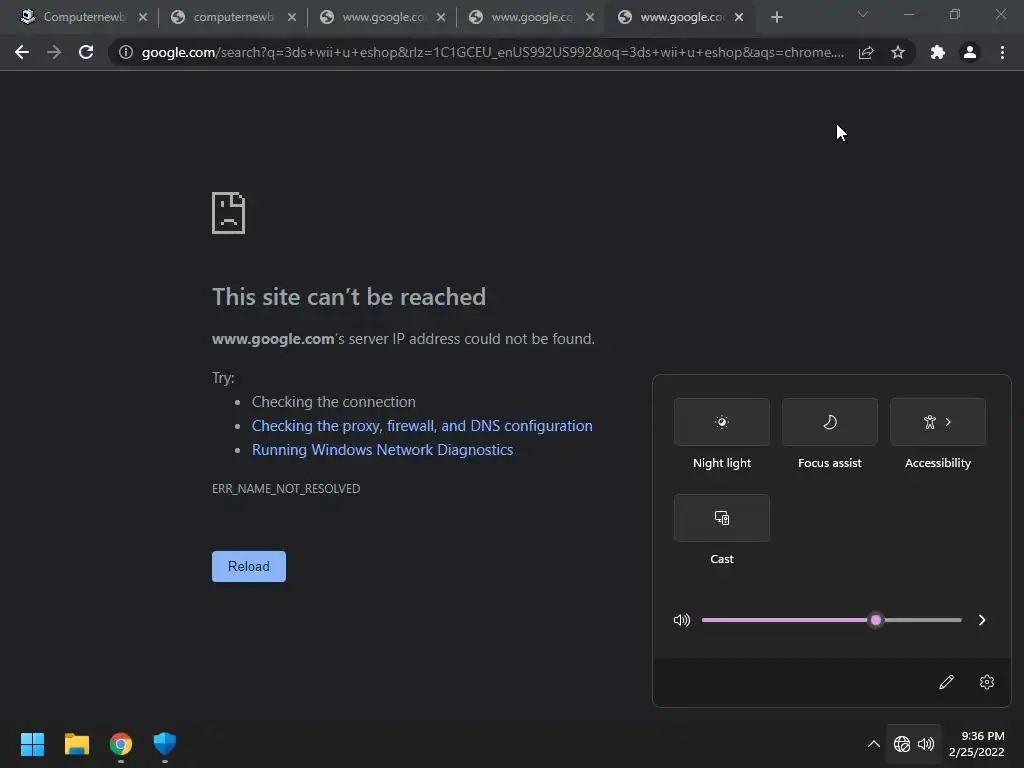Show hidden system tray icons
1024x768 pixels.
click(873, 744)
